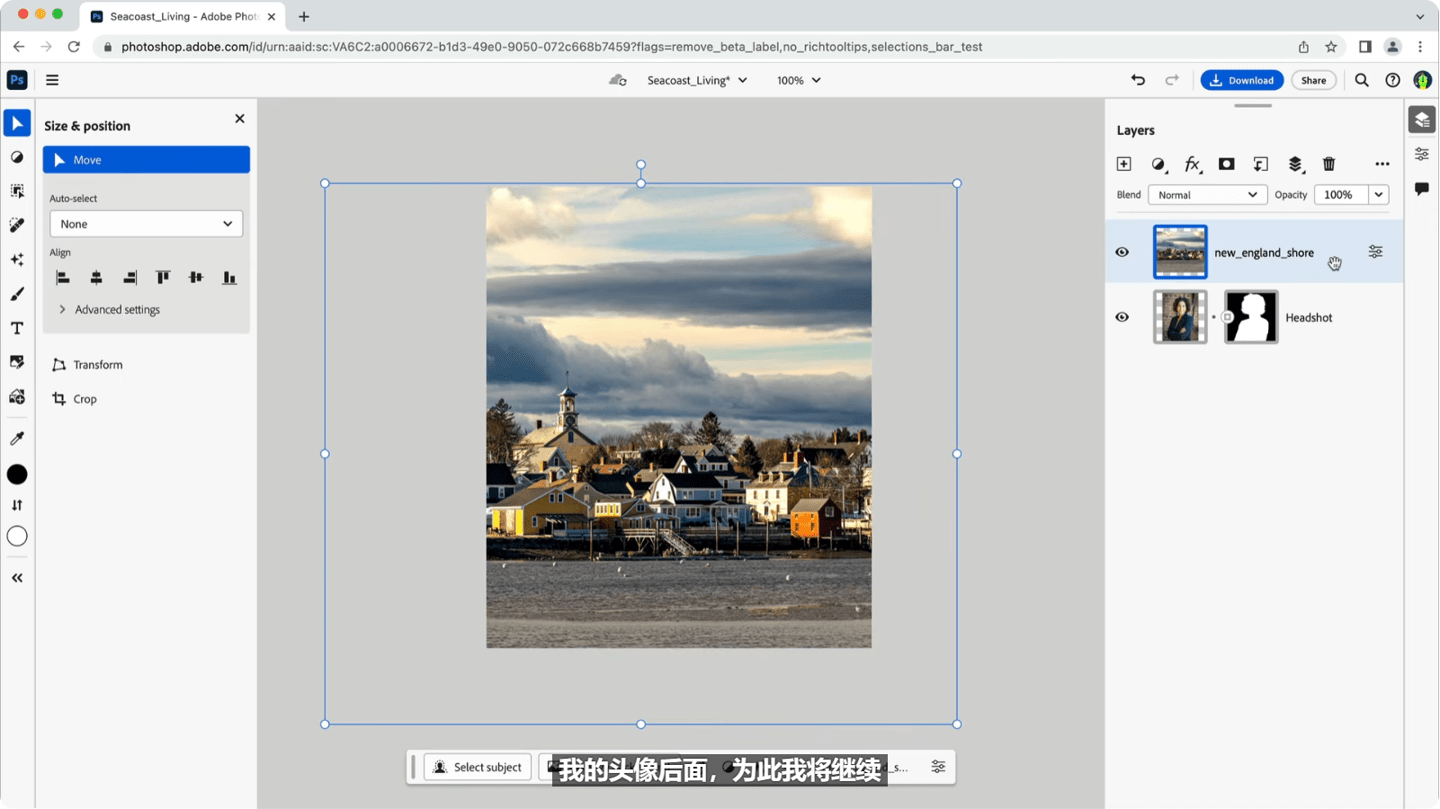Open the hamburger menu
Screen dimensions: 1440x809
coord(52,79)
